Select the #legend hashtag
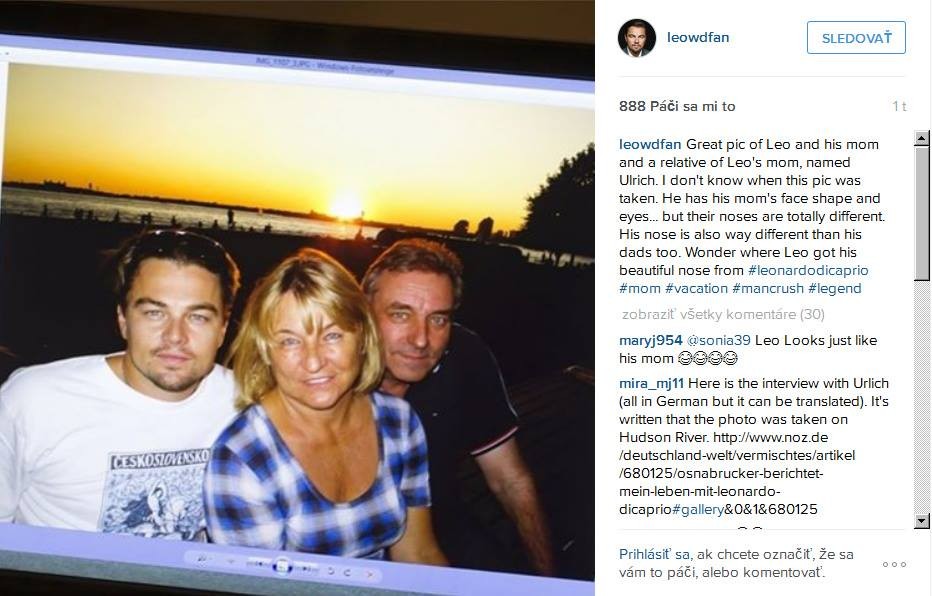 coord(835,288)
